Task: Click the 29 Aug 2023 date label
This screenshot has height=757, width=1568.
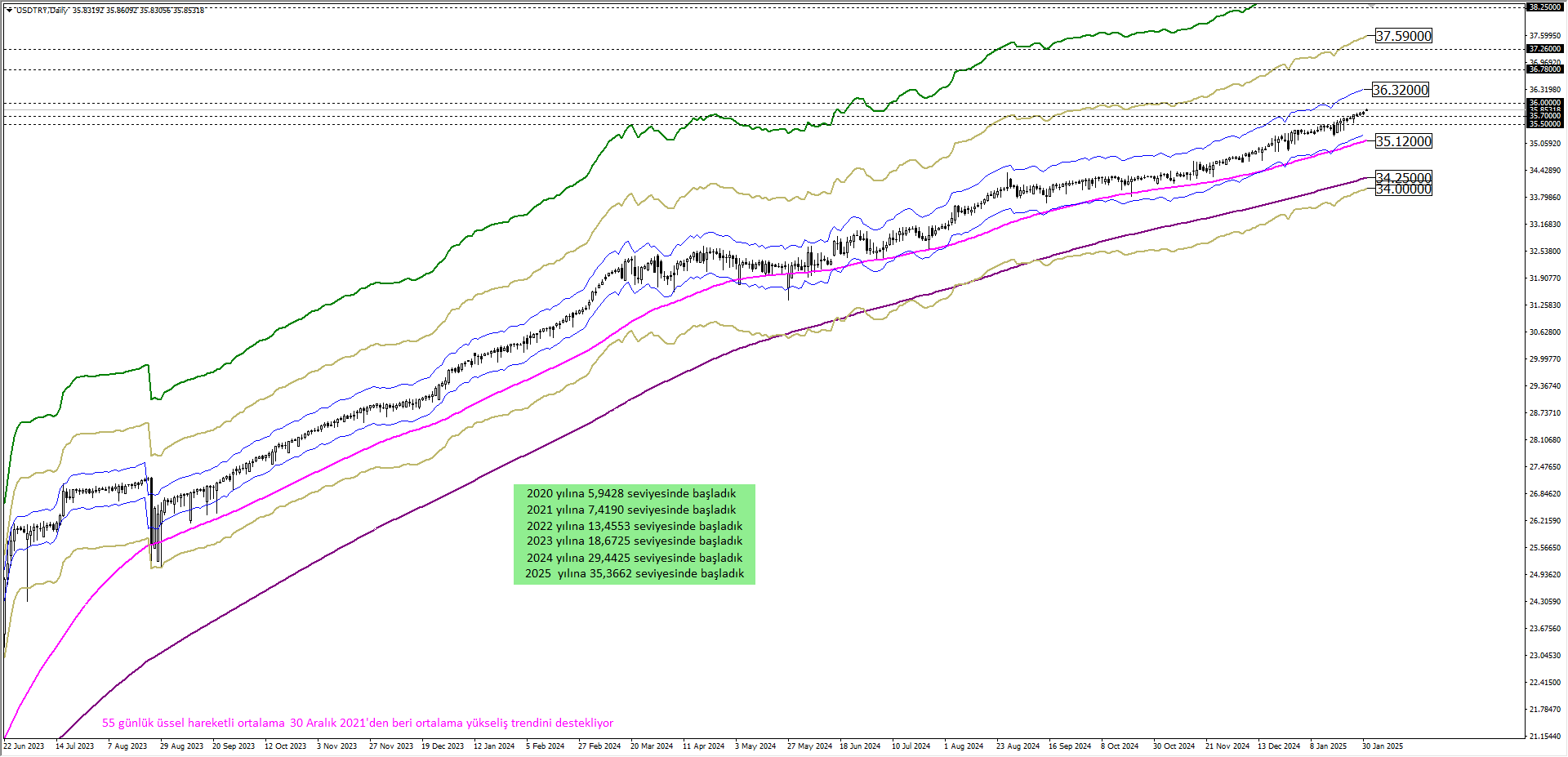Action: (181, 746)
